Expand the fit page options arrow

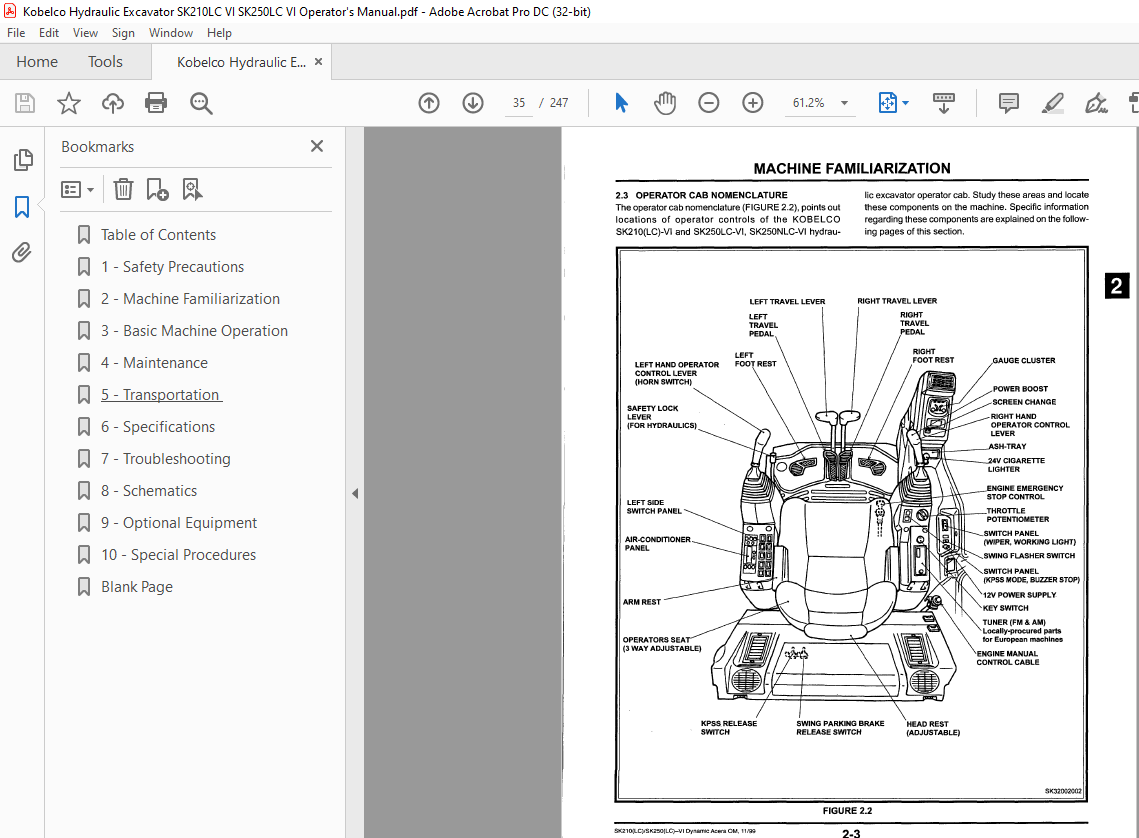pos(905,103)
